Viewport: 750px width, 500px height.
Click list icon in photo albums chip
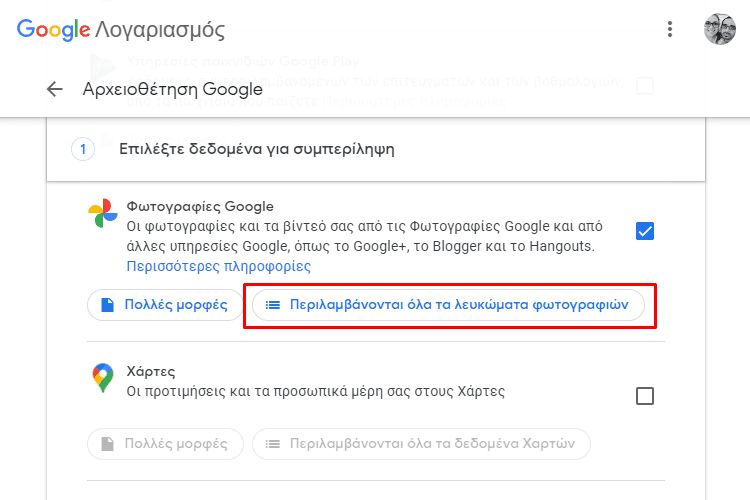click(x=273, y=305)
